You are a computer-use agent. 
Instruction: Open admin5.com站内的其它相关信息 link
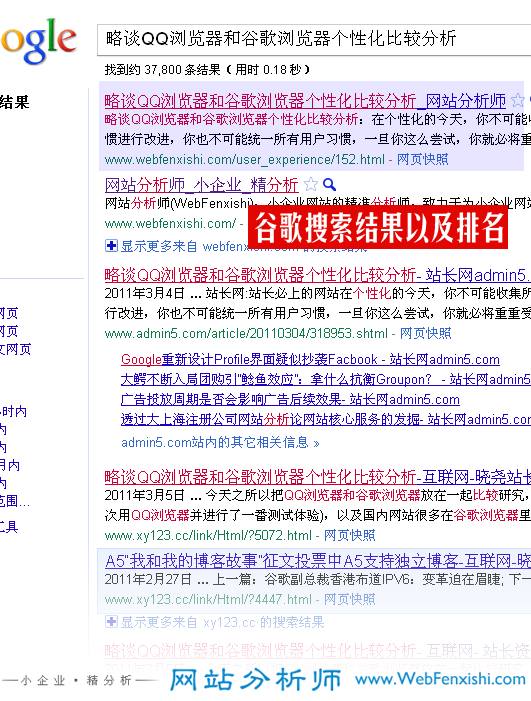[220, 443]
